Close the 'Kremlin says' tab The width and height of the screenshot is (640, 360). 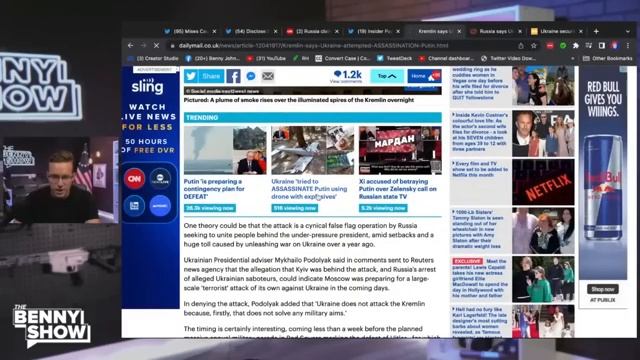tap(459, 31)
